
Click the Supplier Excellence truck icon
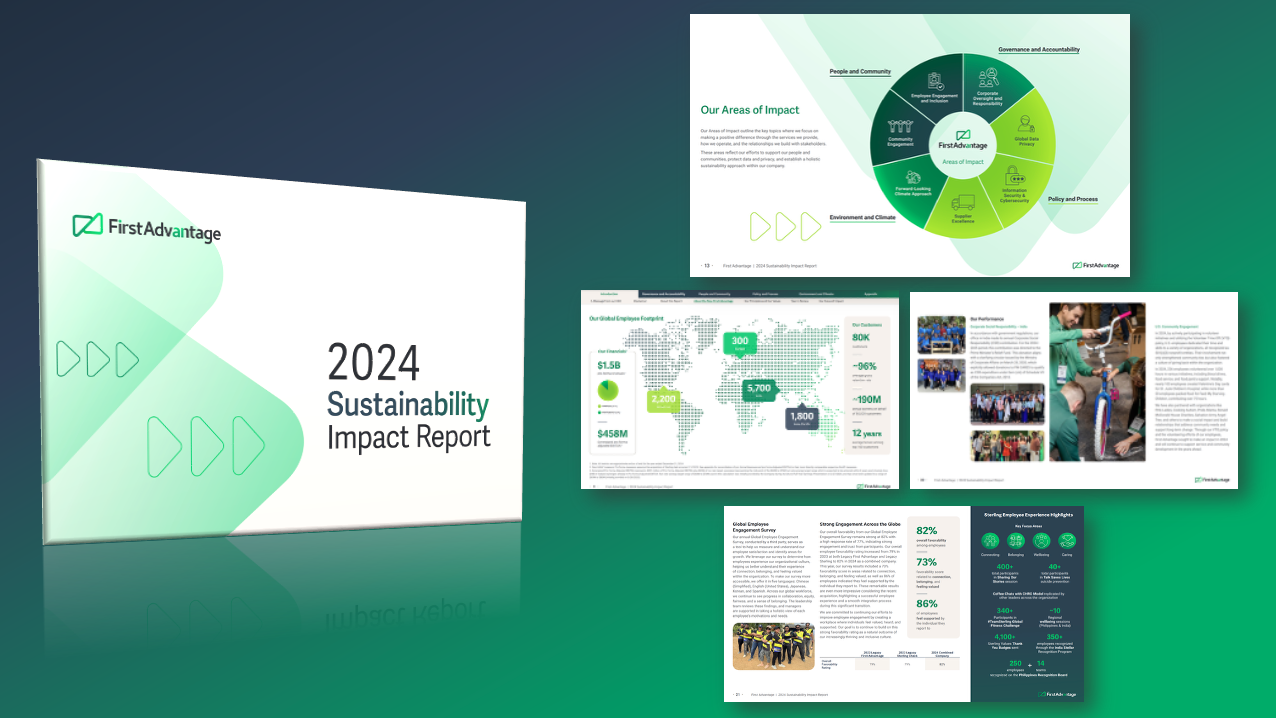(963, 203)
